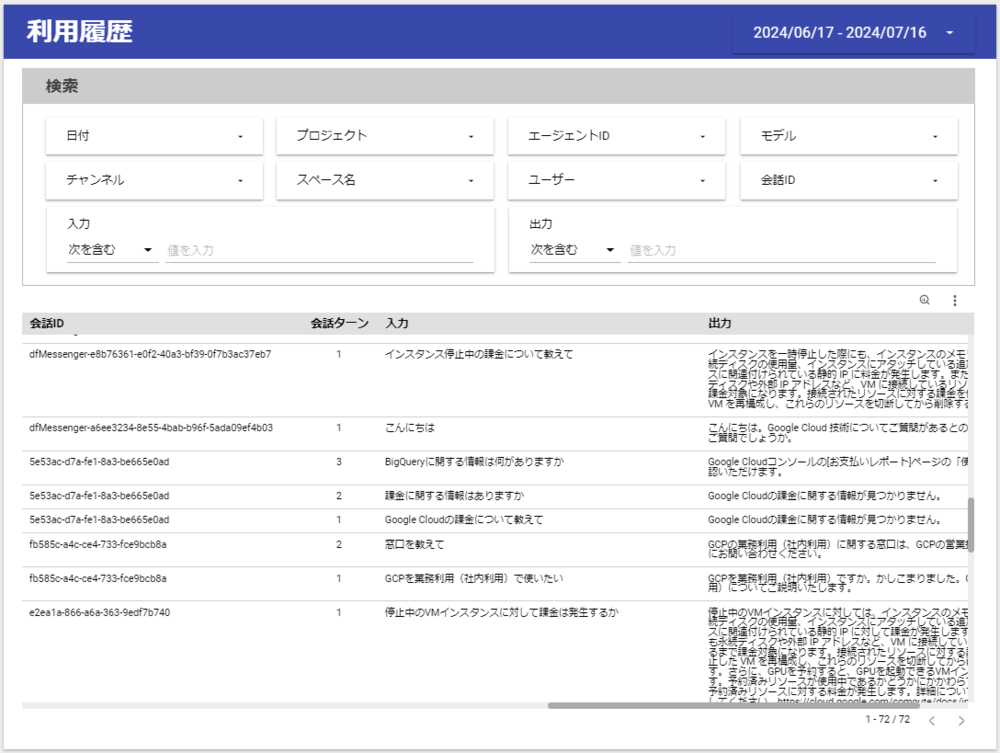Click the magnifier icon above the table
The width and height of the screenshot is (1000, 753).
(x=924, y=300)
